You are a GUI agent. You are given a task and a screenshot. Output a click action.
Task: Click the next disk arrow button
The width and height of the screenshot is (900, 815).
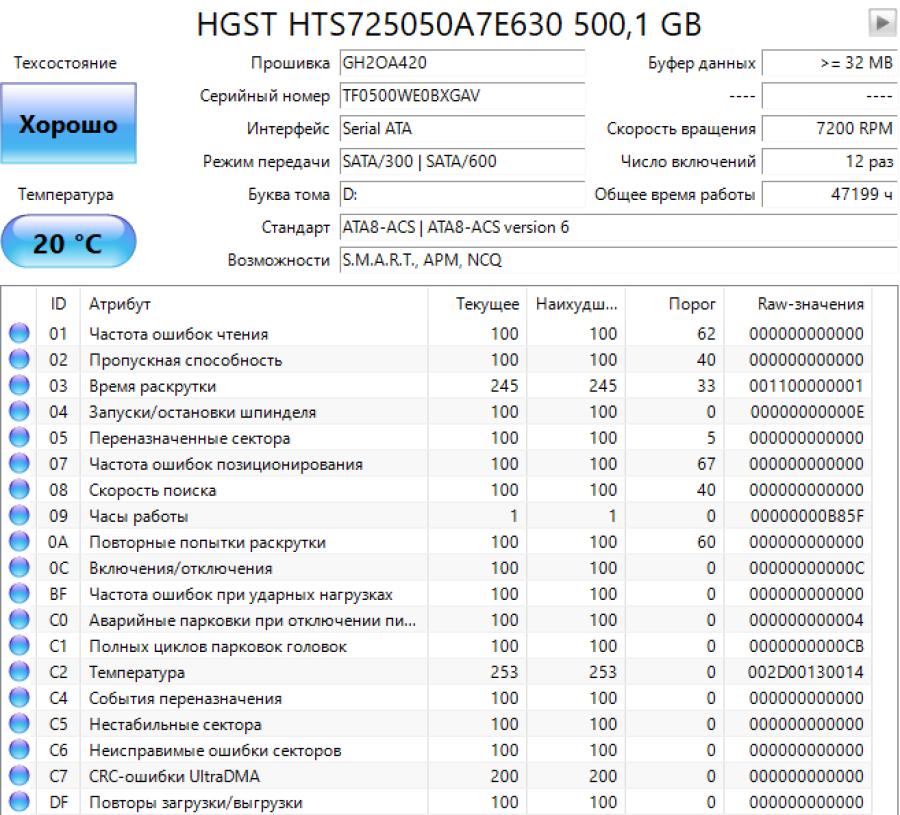(x=881, y=23)
